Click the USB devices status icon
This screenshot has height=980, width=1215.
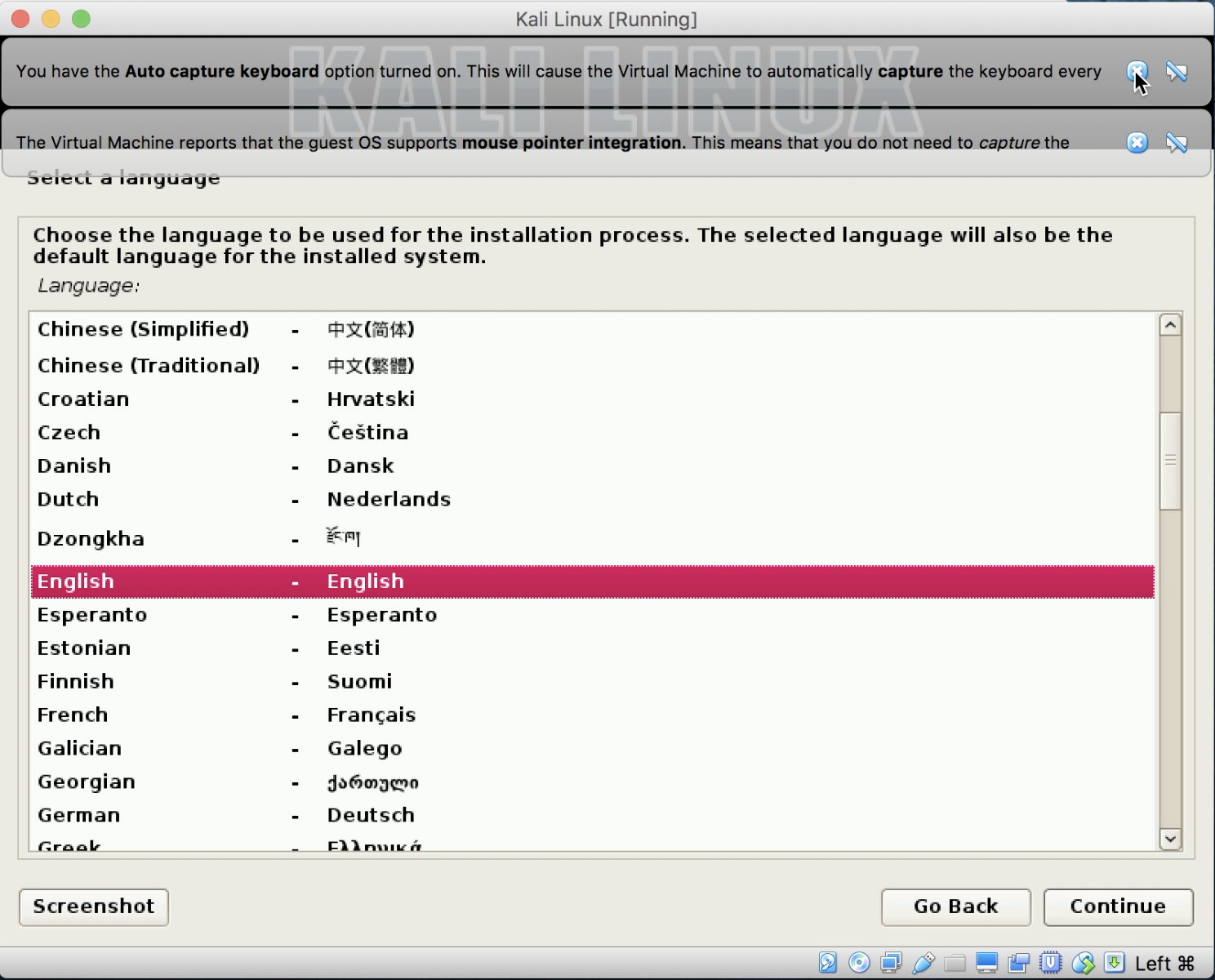point(923,963)
